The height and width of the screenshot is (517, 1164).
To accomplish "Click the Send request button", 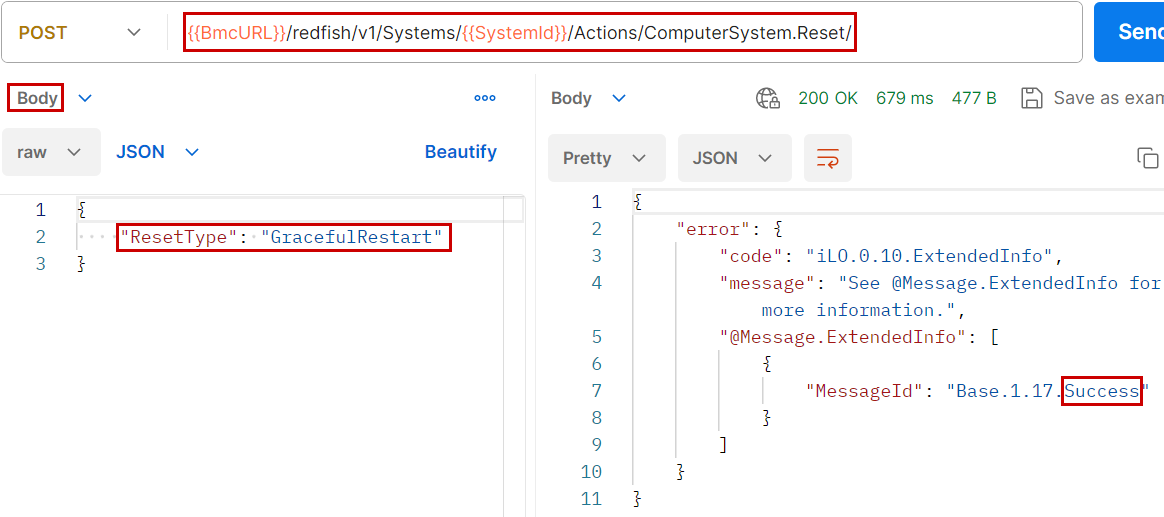I will coord(1132,32).
